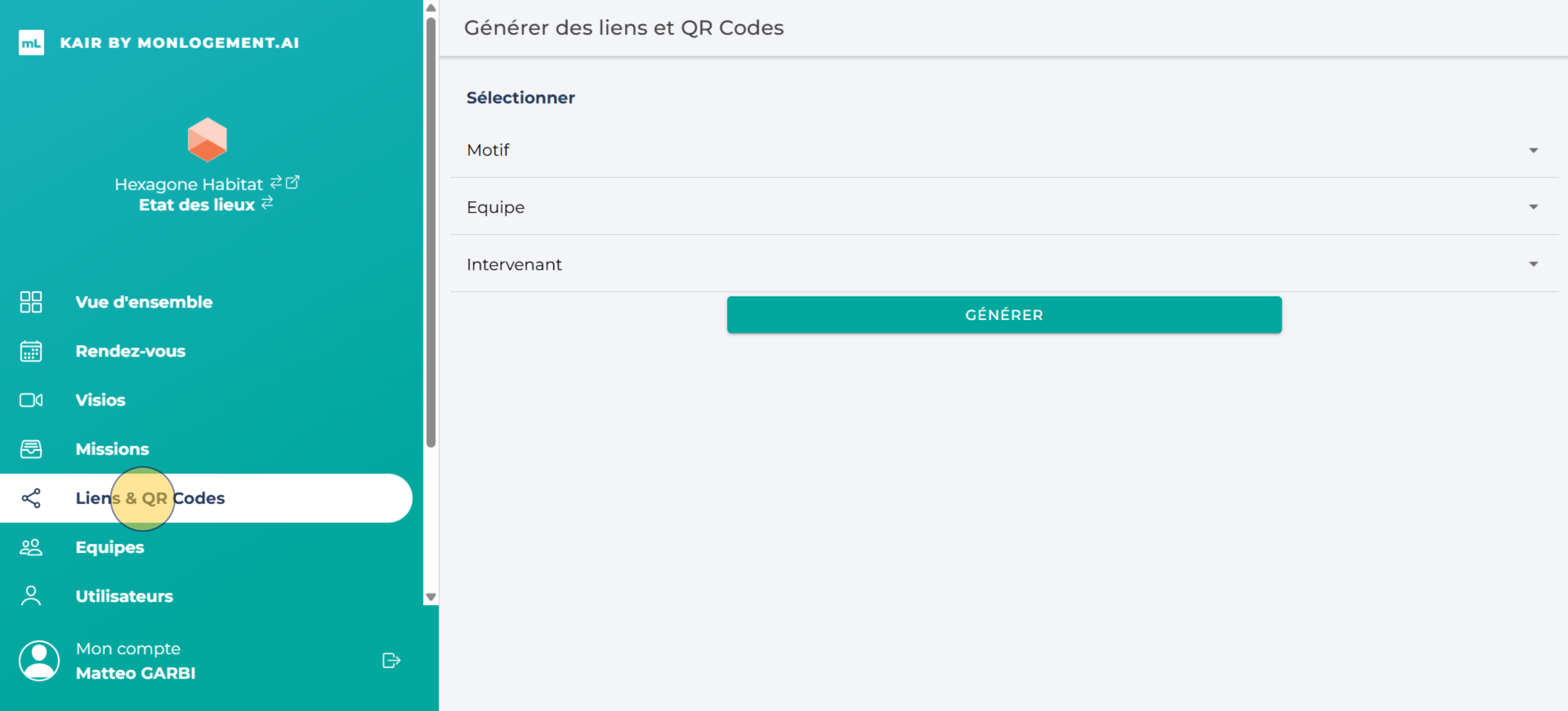Click the Missions inbox icon

(31, 449)
